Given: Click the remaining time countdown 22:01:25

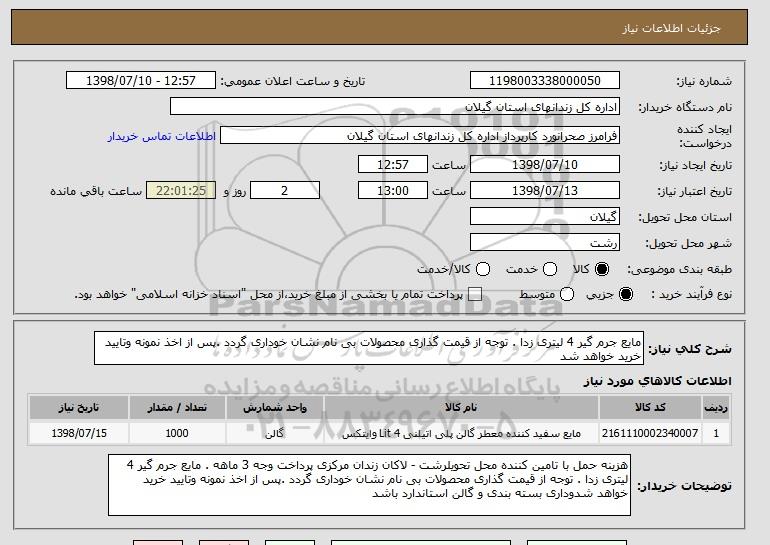Looking at the screenshot, I should click(181, 191).
